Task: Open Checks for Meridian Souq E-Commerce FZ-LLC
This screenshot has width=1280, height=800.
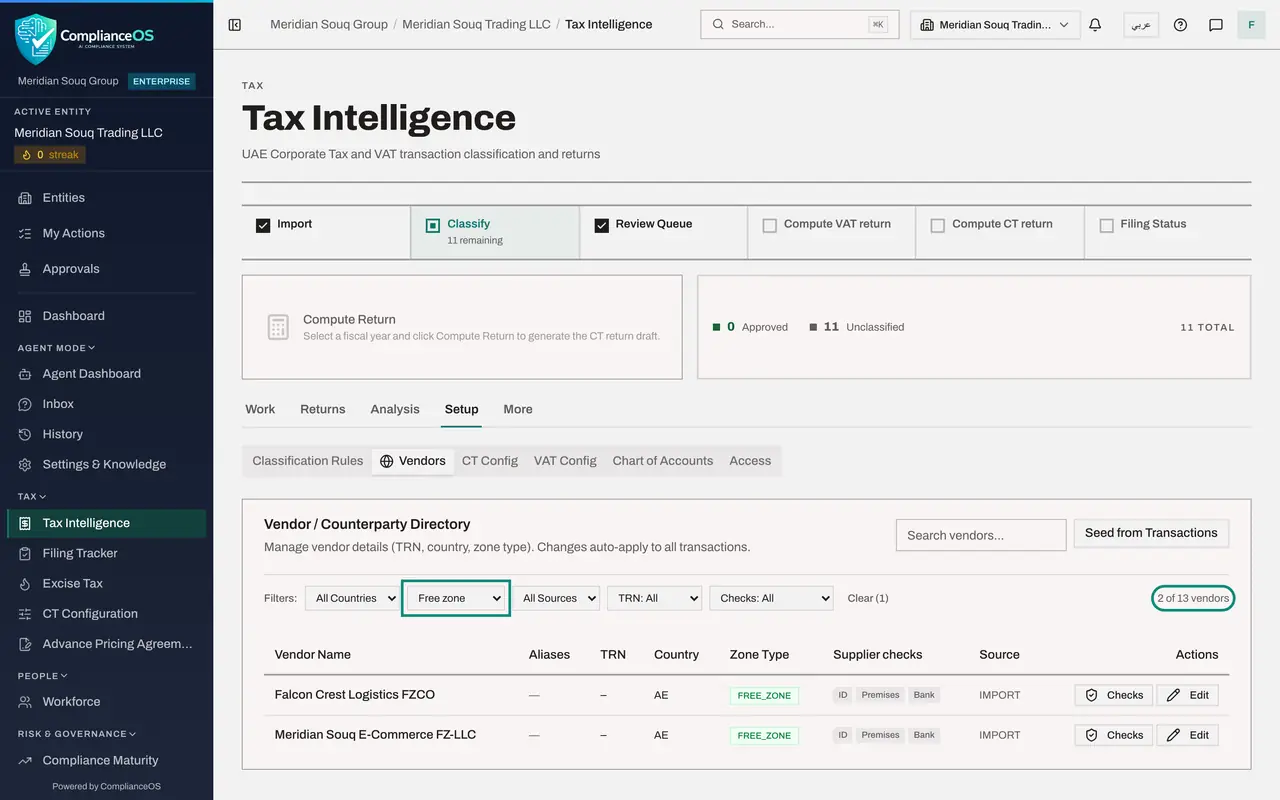Action: pos(1114,735)
